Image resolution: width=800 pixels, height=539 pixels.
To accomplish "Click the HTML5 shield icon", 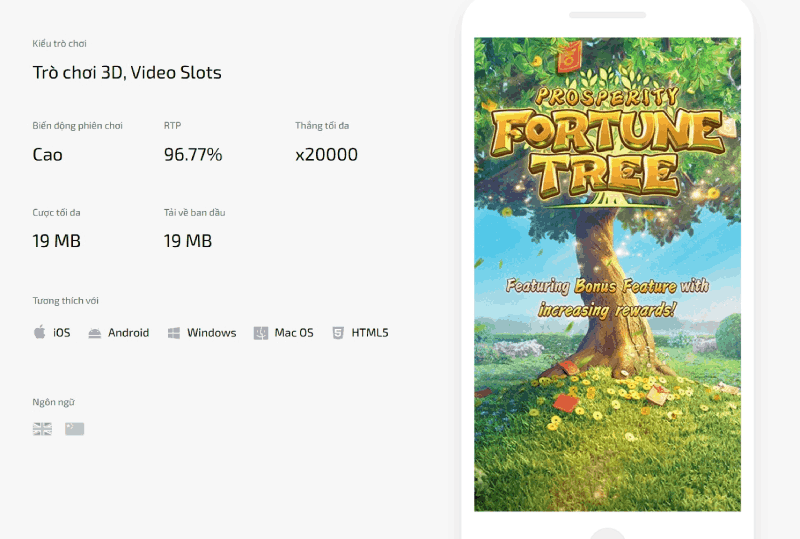I will coord(338,333).
